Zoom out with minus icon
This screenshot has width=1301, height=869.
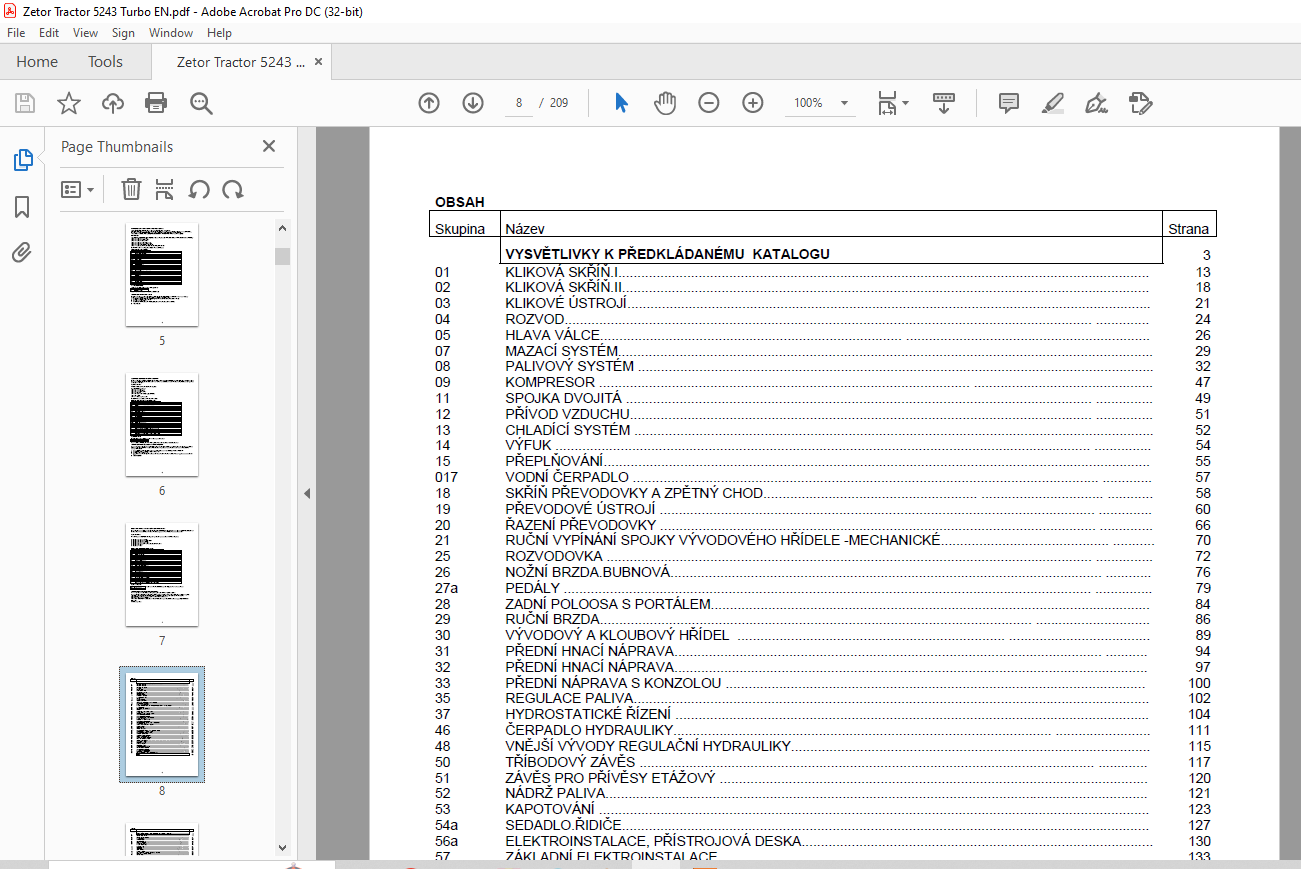[x=709, y=103]
